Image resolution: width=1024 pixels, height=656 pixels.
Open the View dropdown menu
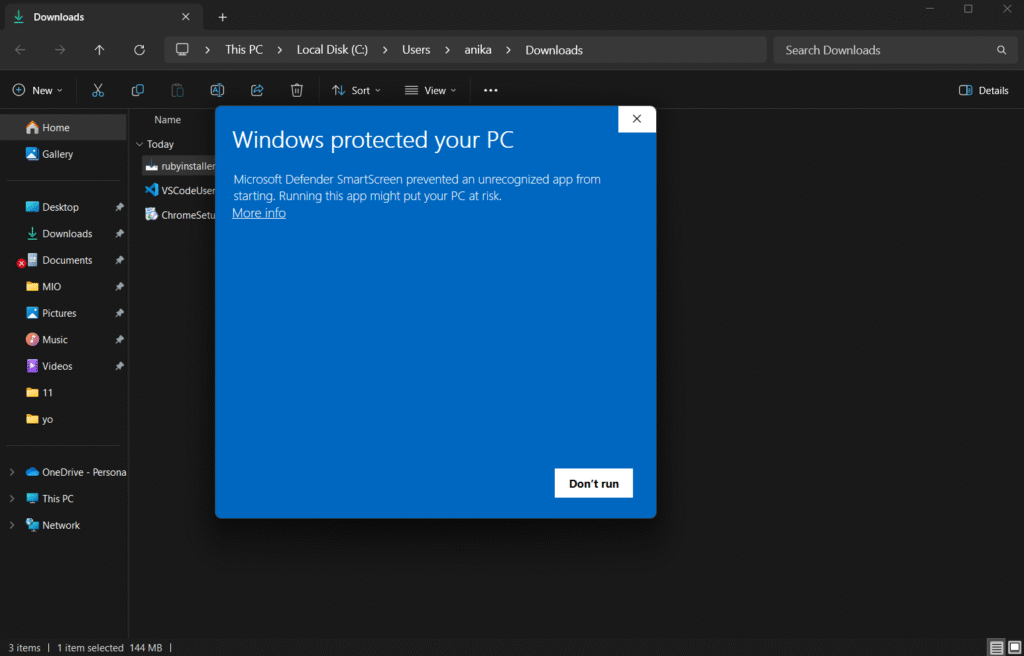(x=430, y=90)
